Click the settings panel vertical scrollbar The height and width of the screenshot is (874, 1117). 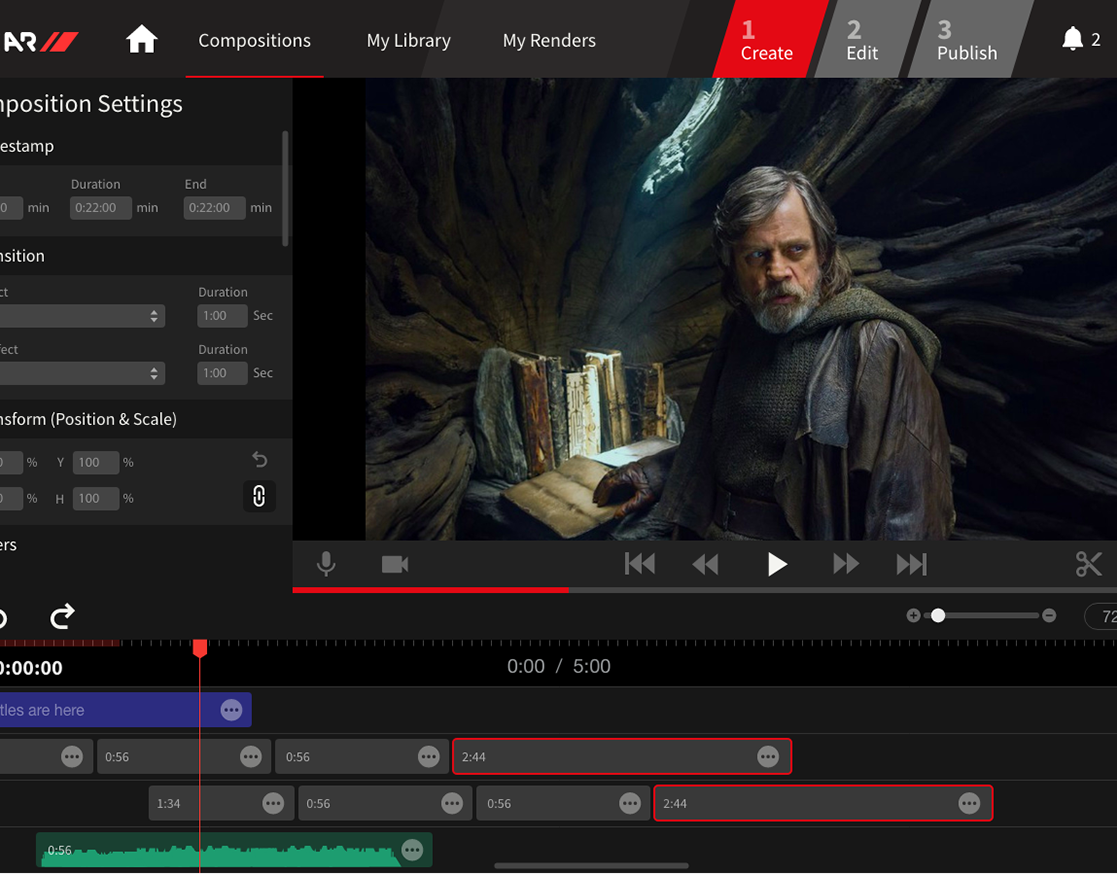click(x=285, y=189)
